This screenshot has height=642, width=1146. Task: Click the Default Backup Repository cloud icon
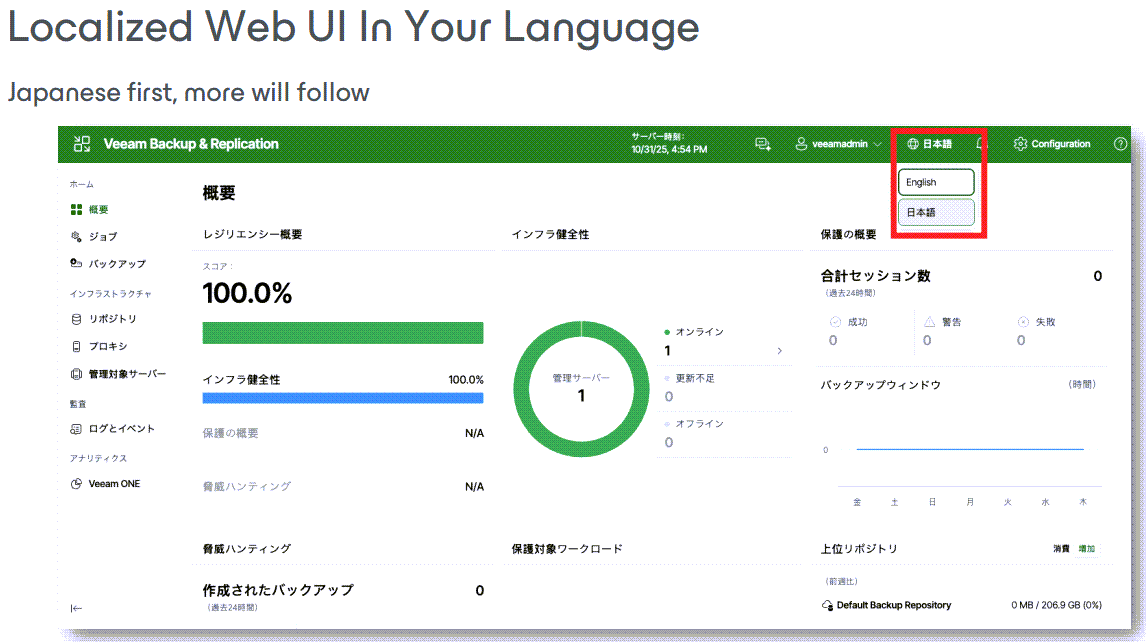pyautogui.click(x=827, y=605)
